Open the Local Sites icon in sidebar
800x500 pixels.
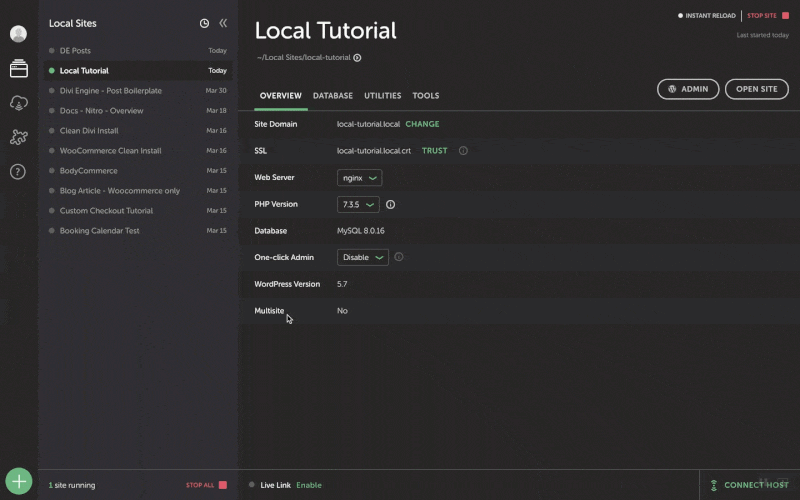pos(18,68)
